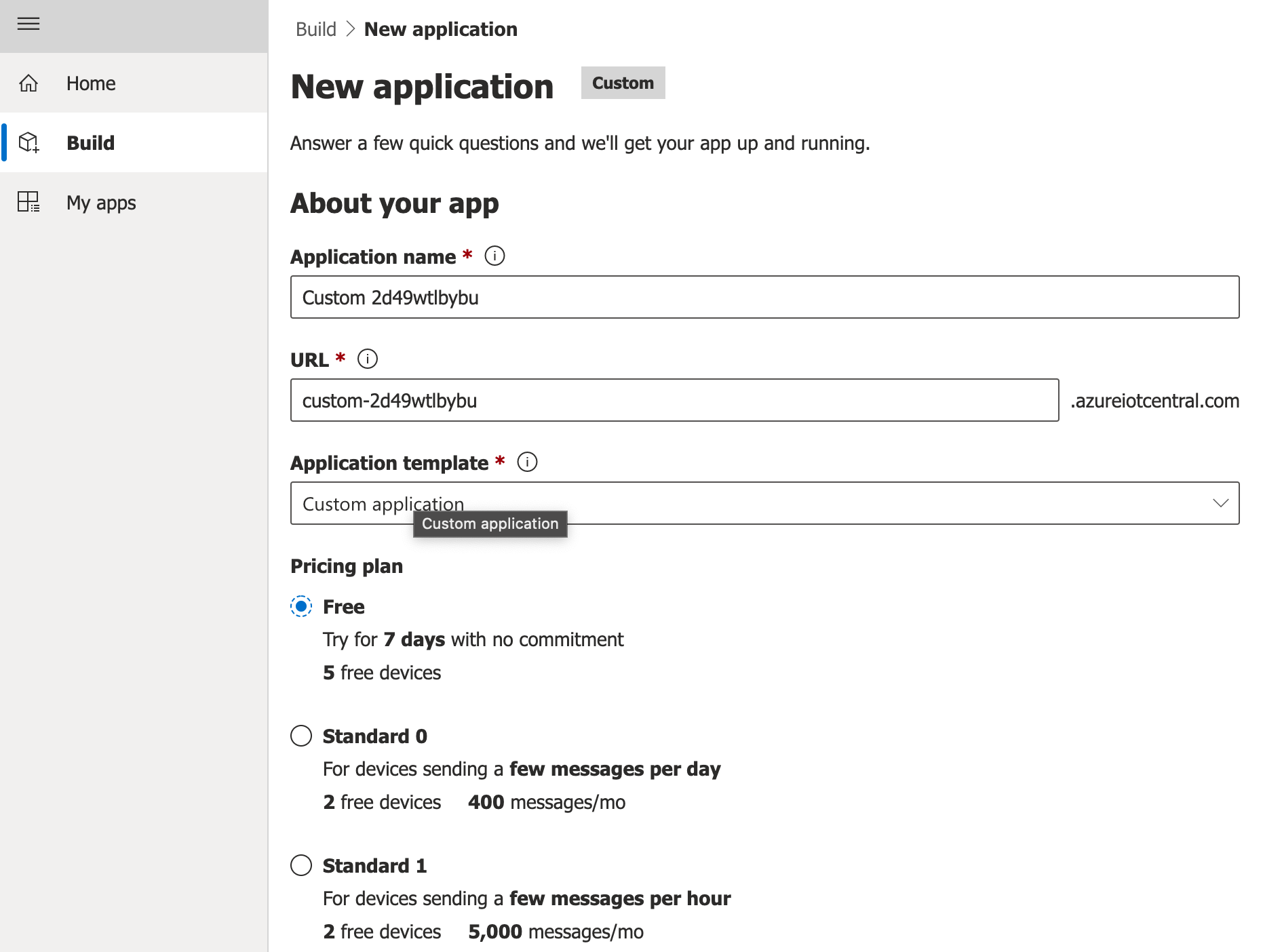The width and height of the screenshot is (1263, 952).
Task: Expand the template dropdown chevron
Action: (x=1220, y=503)
